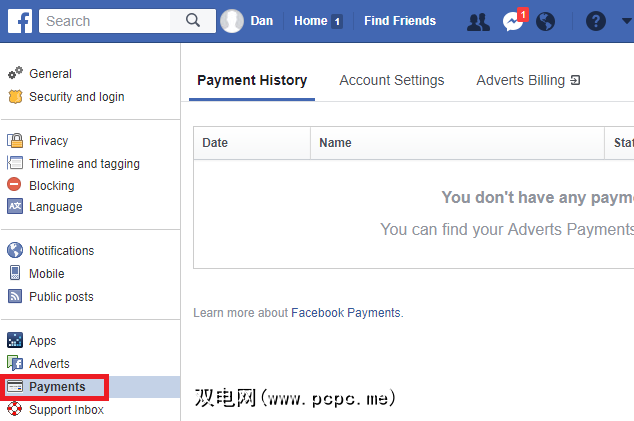Open the Find Friends link
The image size is (634, 421).
coord(400,21)
